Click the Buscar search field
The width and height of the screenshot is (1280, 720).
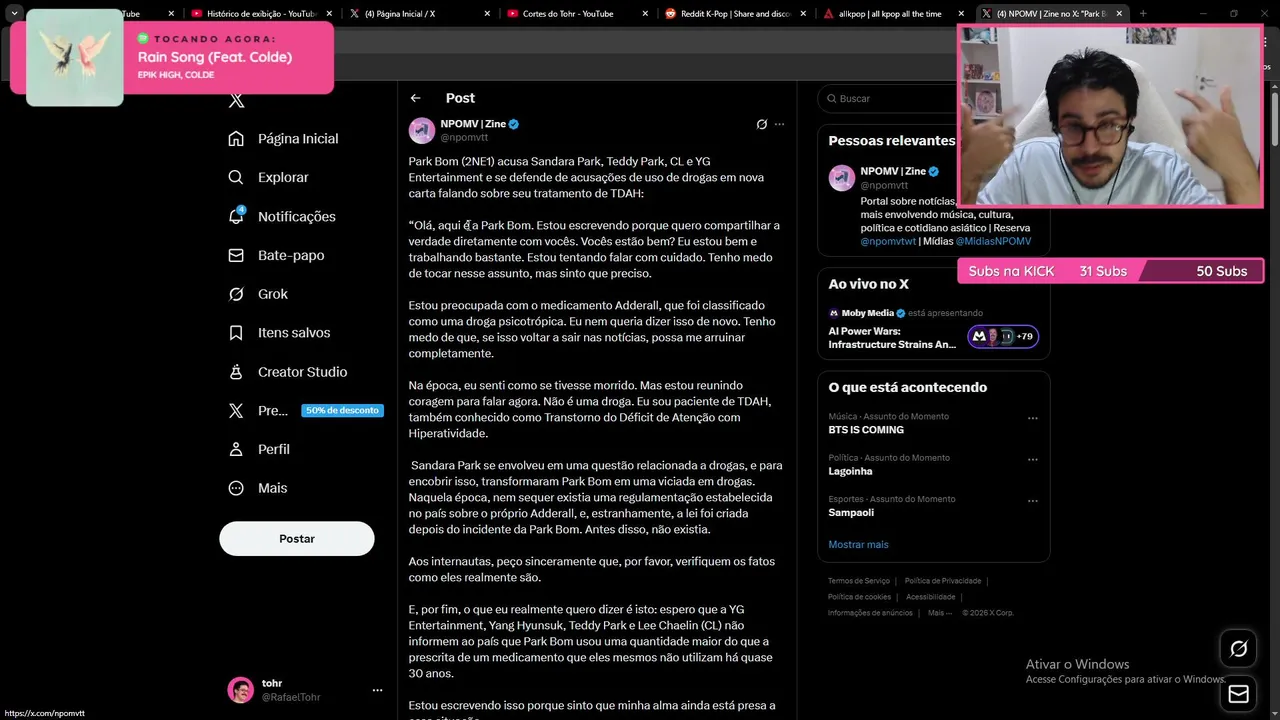[x=890, y=99]
